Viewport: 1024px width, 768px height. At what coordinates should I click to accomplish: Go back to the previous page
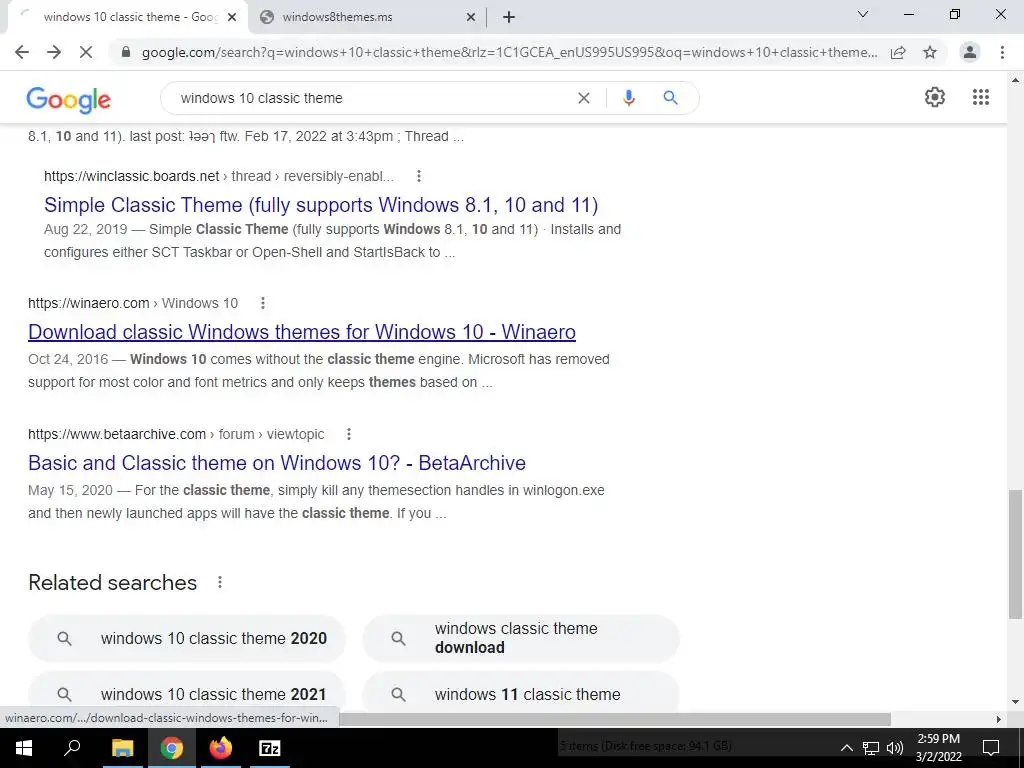pyautogui.click(x=22, y=52)
